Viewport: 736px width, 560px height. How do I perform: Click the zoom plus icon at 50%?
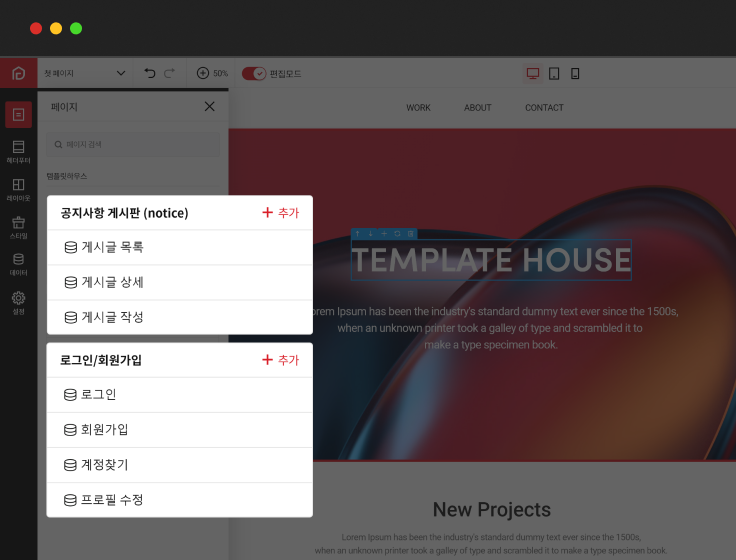(203, 73)
